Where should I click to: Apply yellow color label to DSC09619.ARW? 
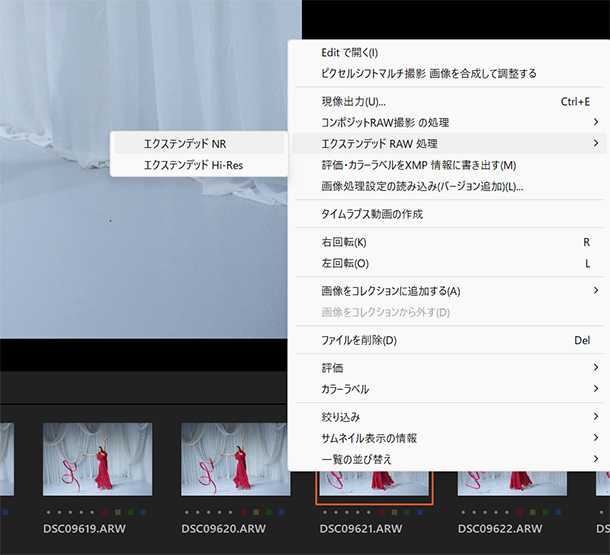point(118,512)
